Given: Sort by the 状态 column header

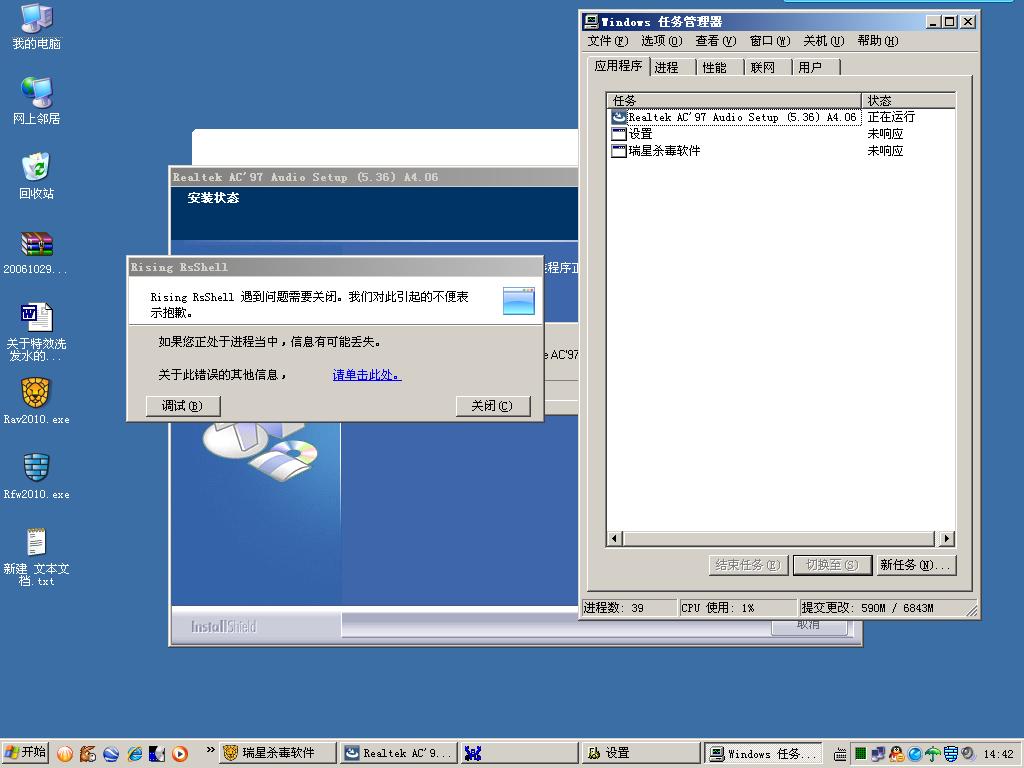Looking at the screenshot, I should coord(908,101).
